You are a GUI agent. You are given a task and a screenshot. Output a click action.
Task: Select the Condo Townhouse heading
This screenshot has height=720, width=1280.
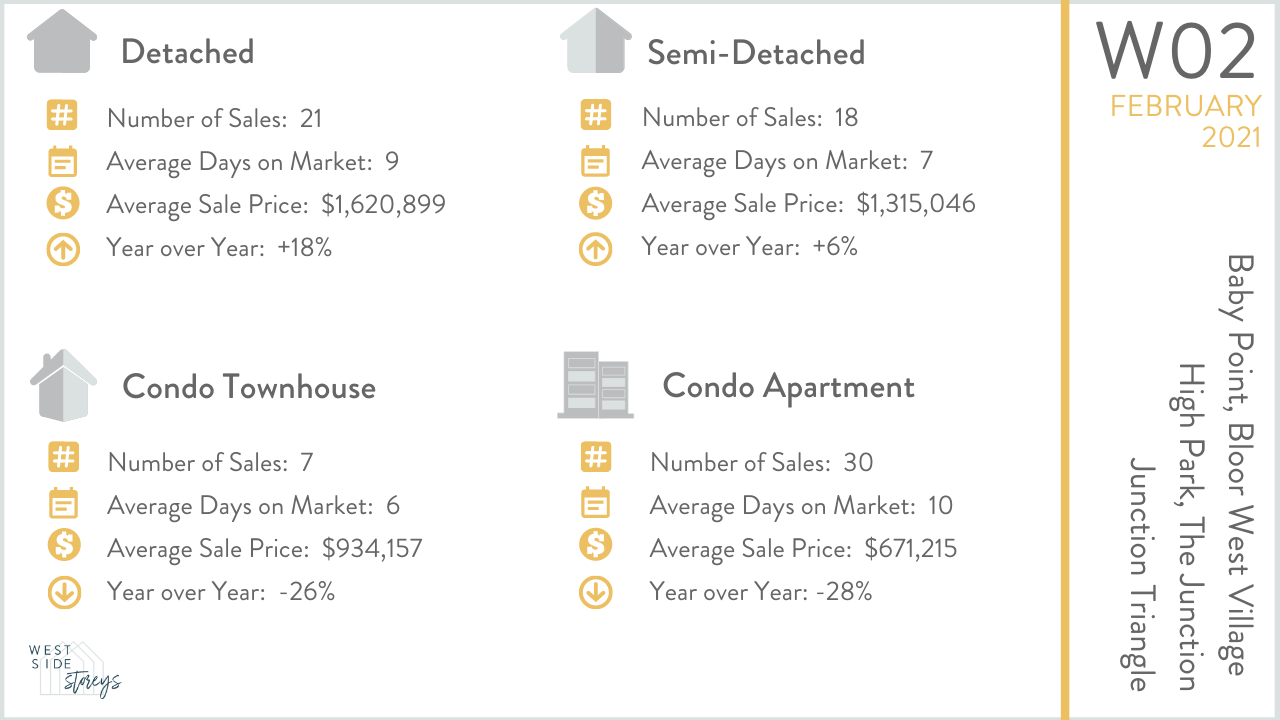(x=249, y=387)
